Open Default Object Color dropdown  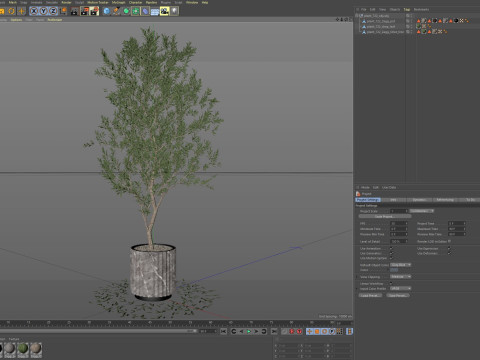click(x=401, y=265)
